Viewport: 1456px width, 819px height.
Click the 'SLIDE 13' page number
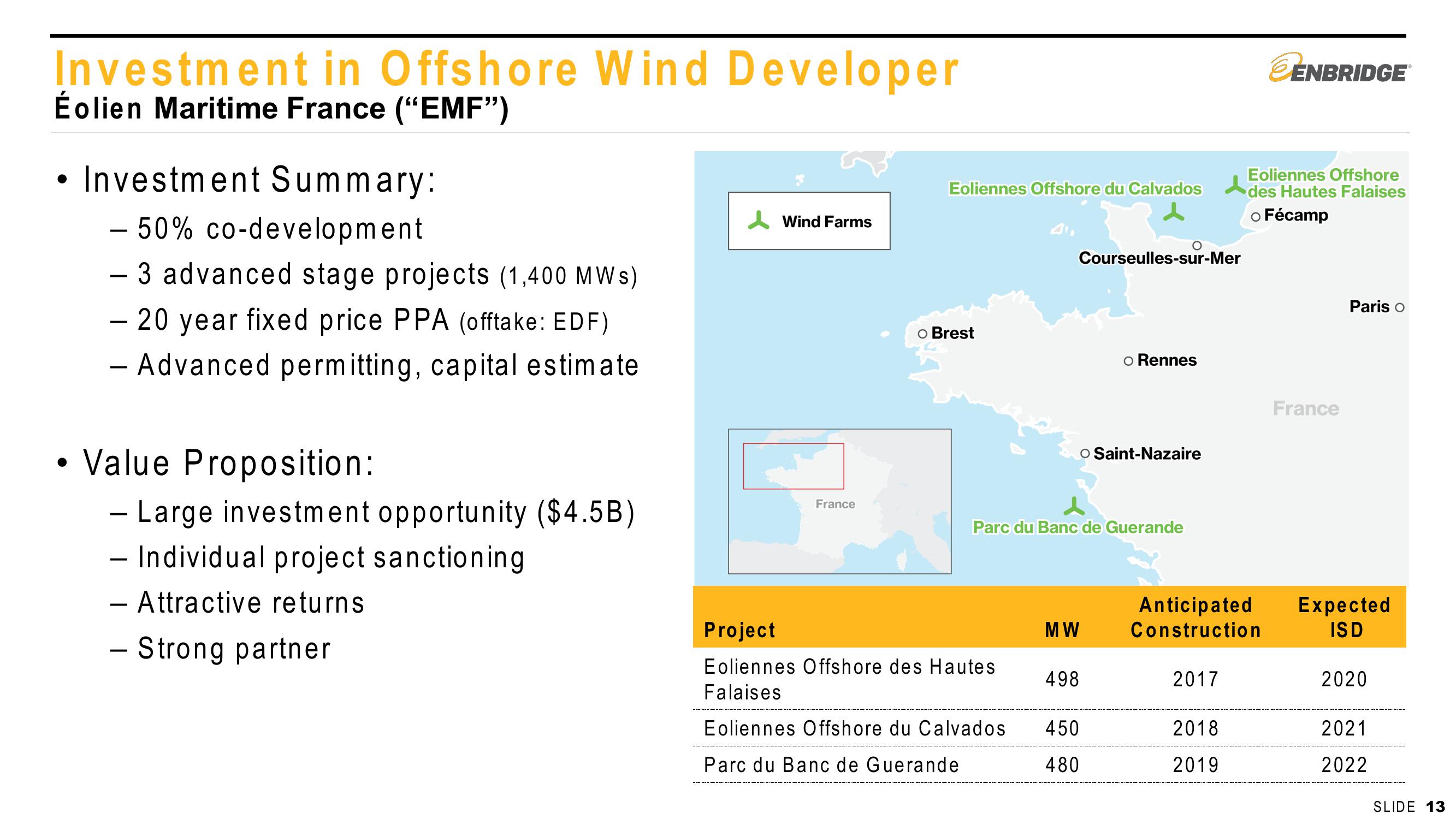[1408, 806]
